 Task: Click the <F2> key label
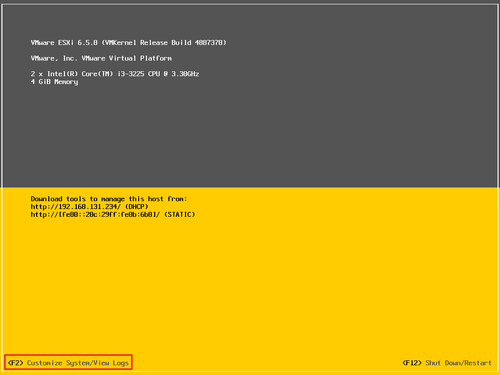coord(15,363)
